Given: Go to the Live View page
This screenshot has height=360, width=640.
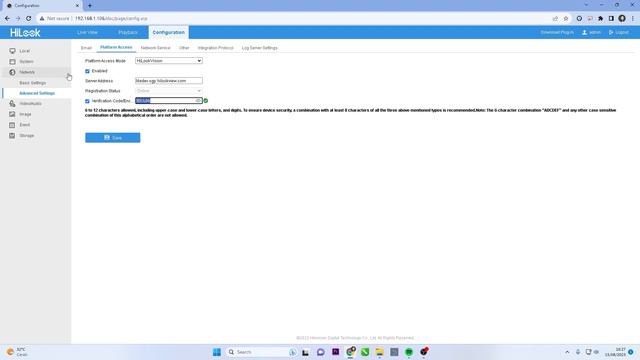Looking at the screenshot, I should tap(87, 32).
